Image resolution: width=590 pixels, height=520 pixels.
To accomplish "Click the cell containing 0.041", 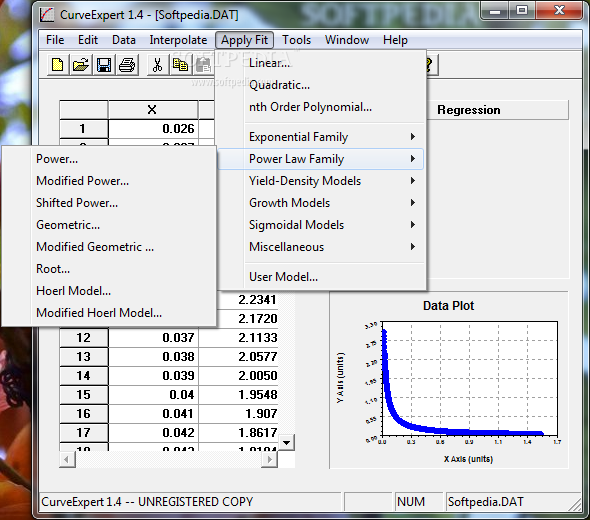I will point(153,414).
